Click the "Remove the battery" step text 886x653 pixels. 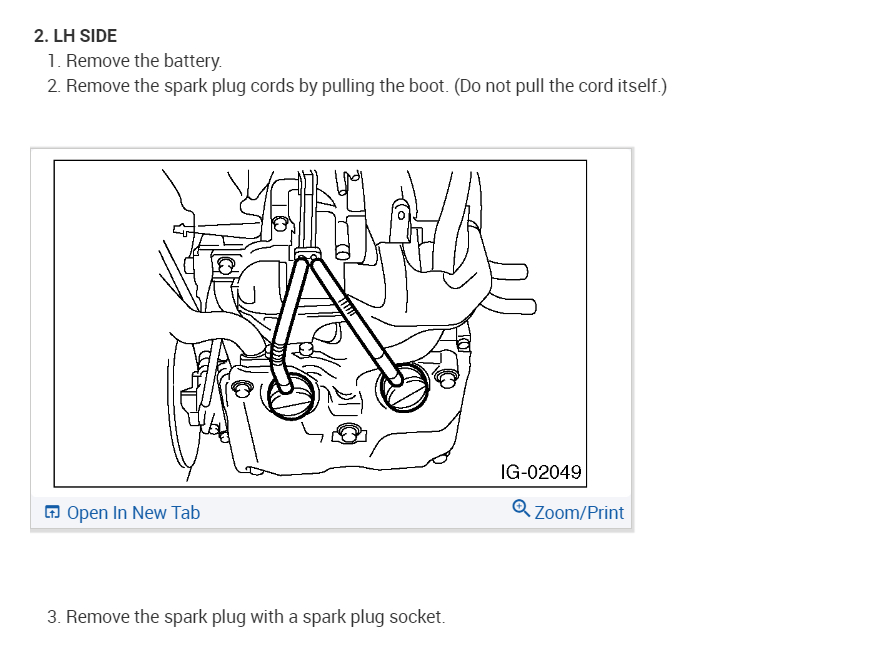coord(143,61)
